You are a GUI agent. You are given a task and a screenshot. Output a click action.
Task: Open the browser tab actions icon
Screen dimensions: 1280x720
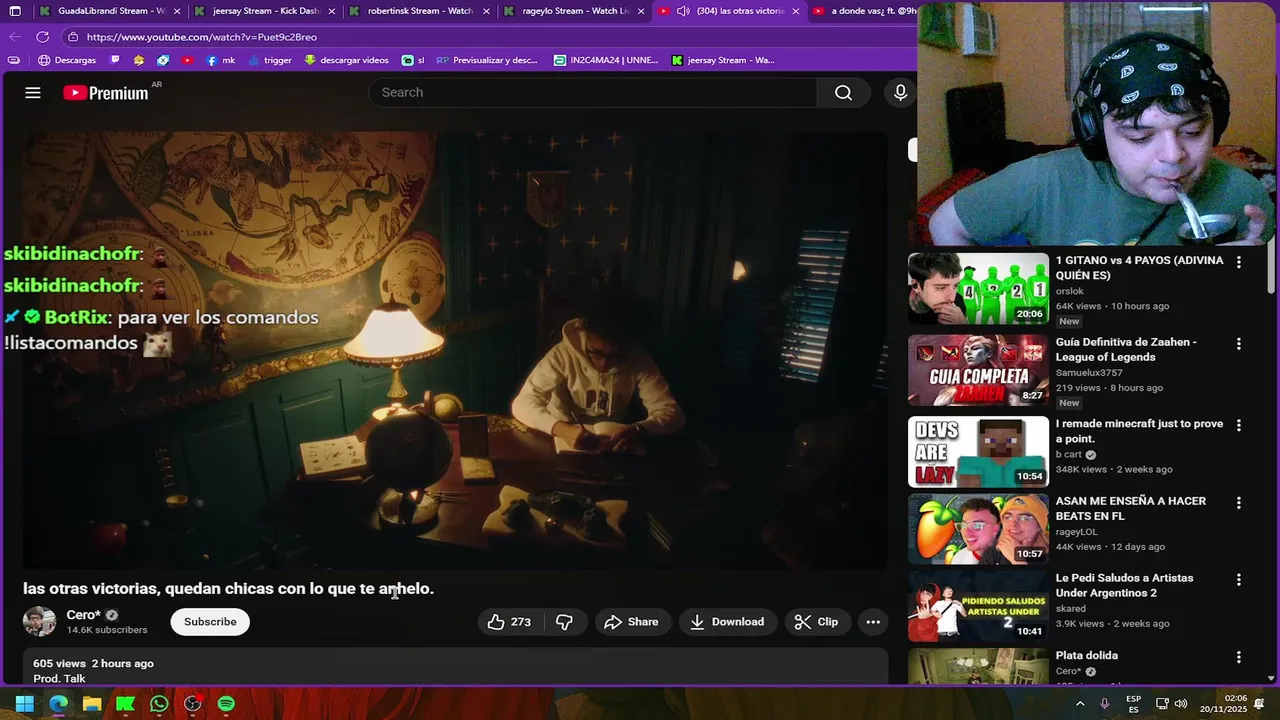tap(15, 11)
